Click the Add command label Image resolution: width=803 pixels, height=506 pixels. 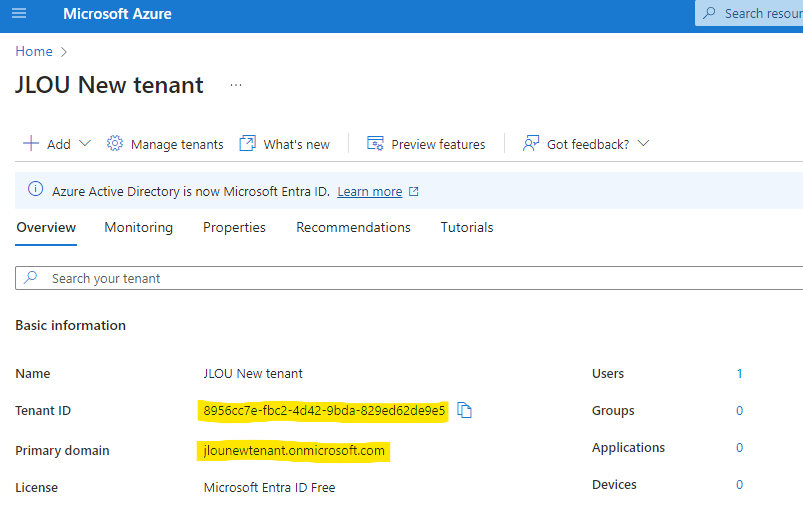59,144
